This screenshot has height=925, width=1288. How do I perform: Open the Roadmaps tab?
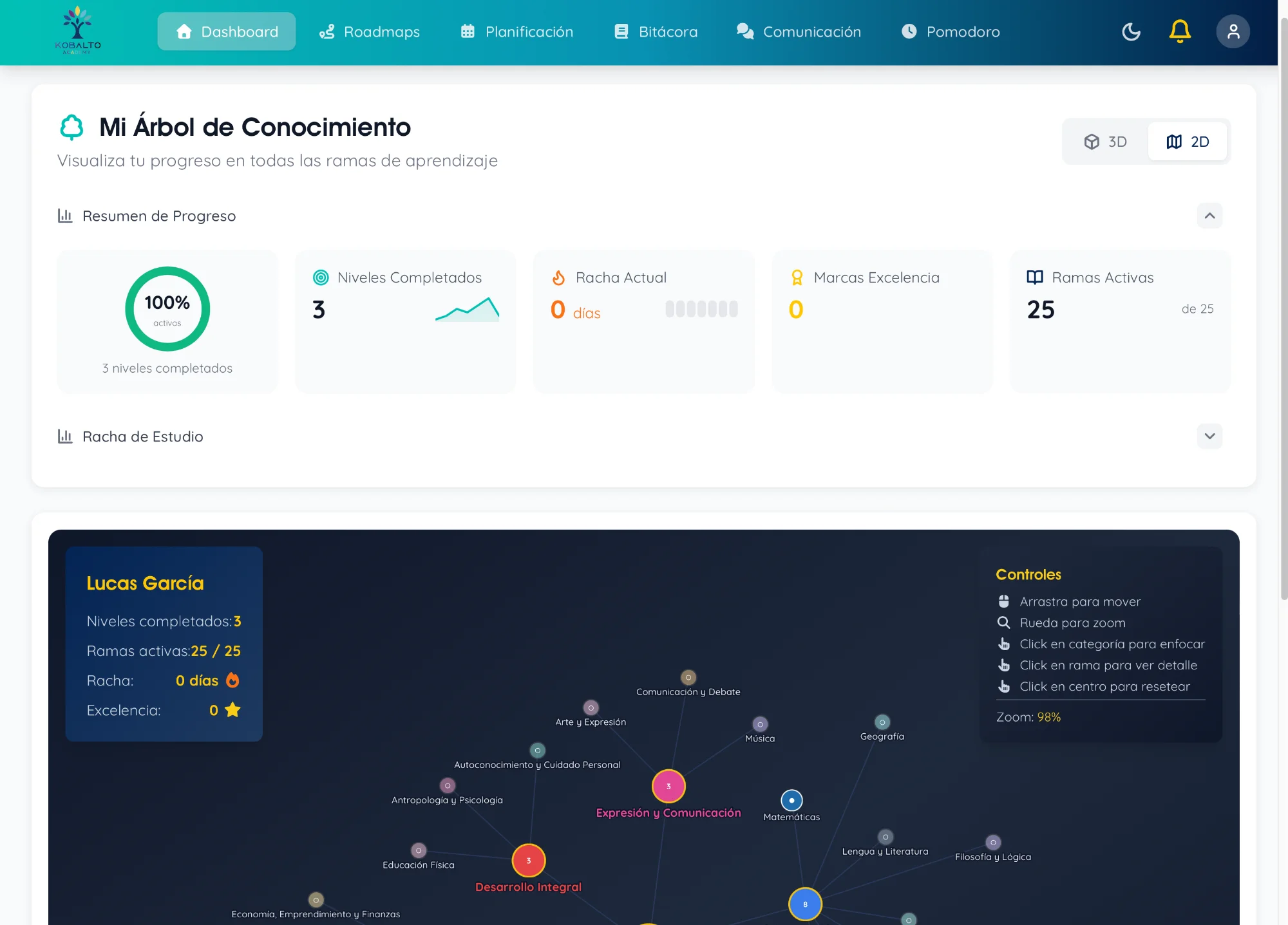(x=370, y=32)
